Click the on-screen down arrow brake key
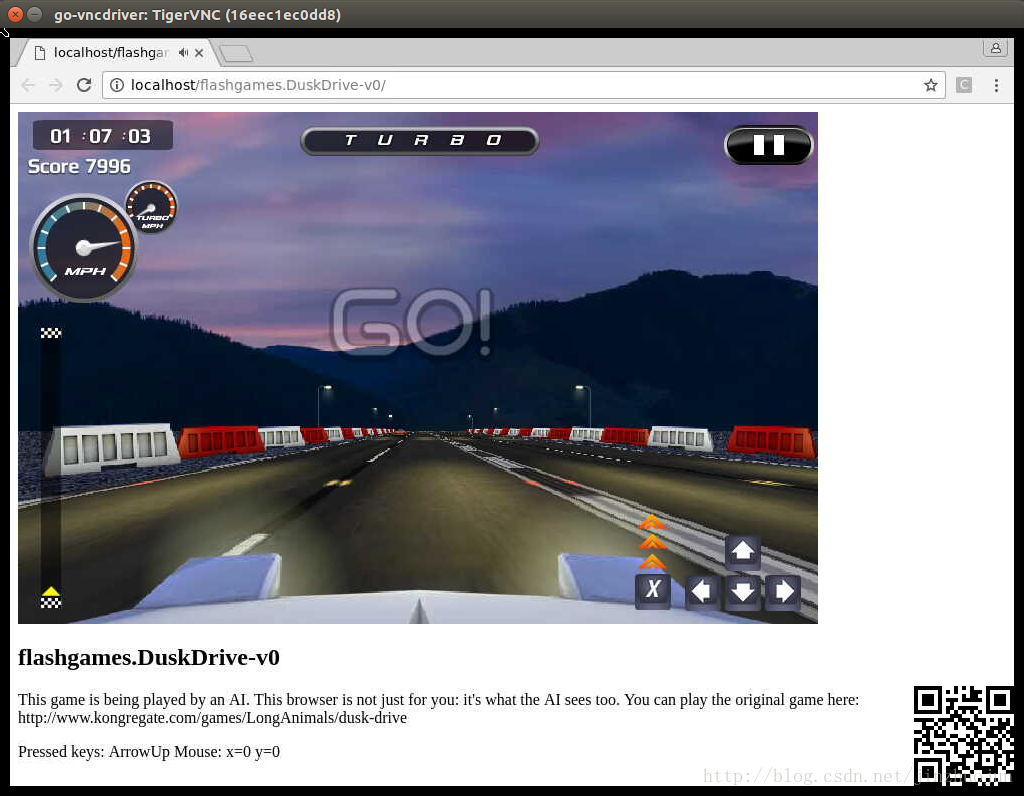This screenshot has width=1024, height=796. [x=743, y=592]
